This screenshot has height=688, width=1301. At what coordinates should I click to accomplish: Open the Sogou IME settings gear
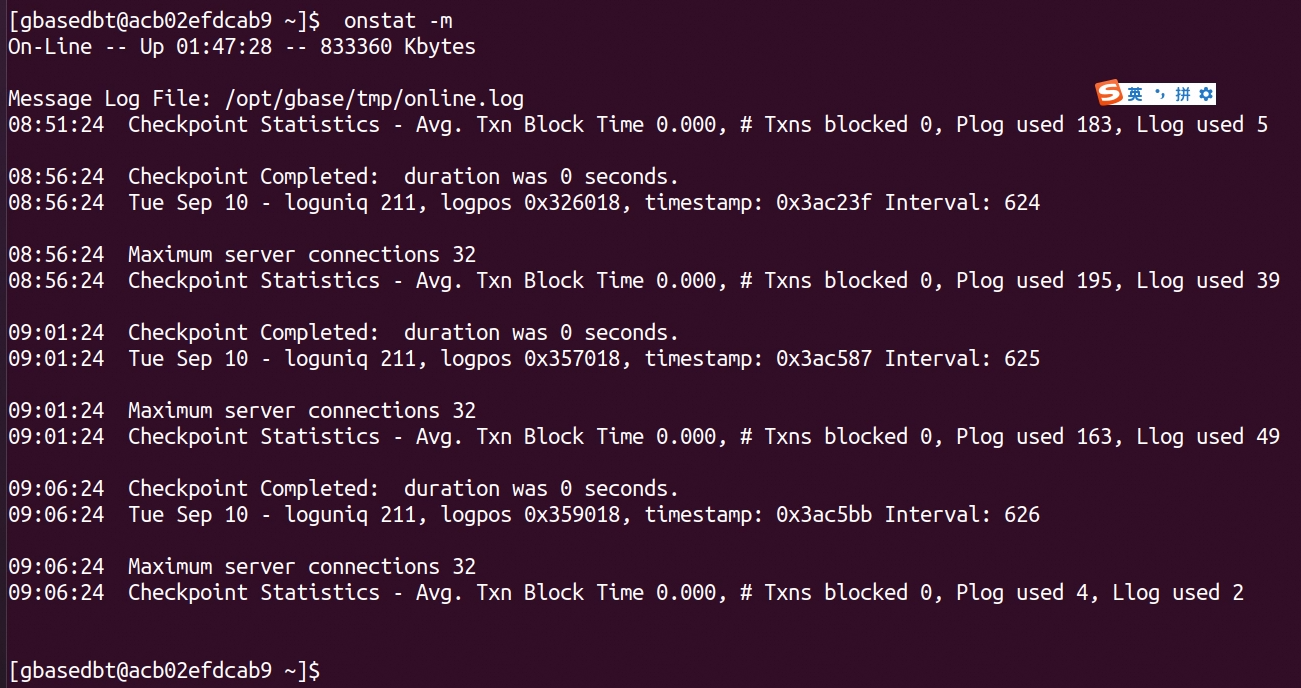click(x=1206, y=94)
